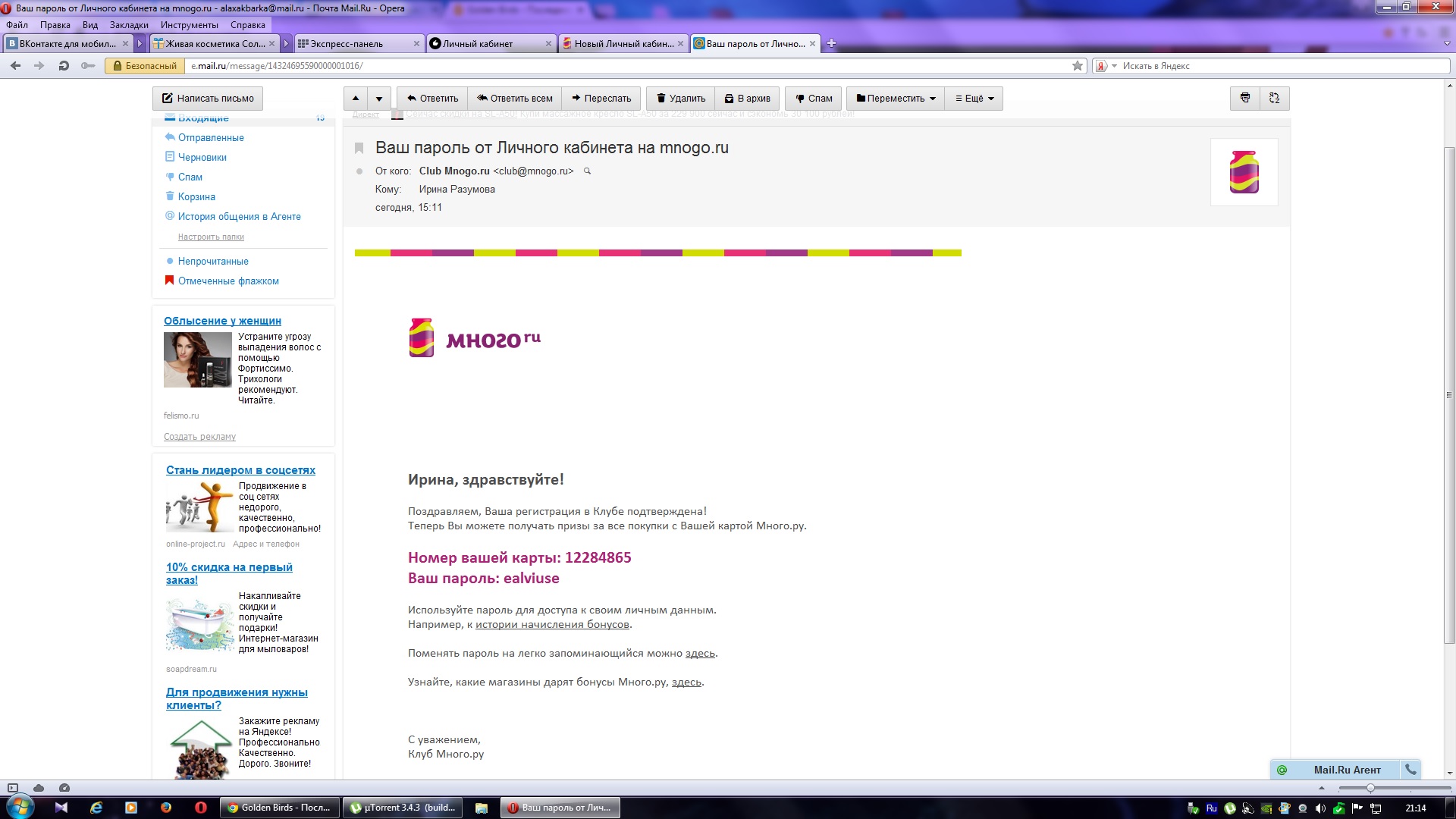
Task: Expand tab stack arrow after Живая косметика tab
Action: pos(287,44)
